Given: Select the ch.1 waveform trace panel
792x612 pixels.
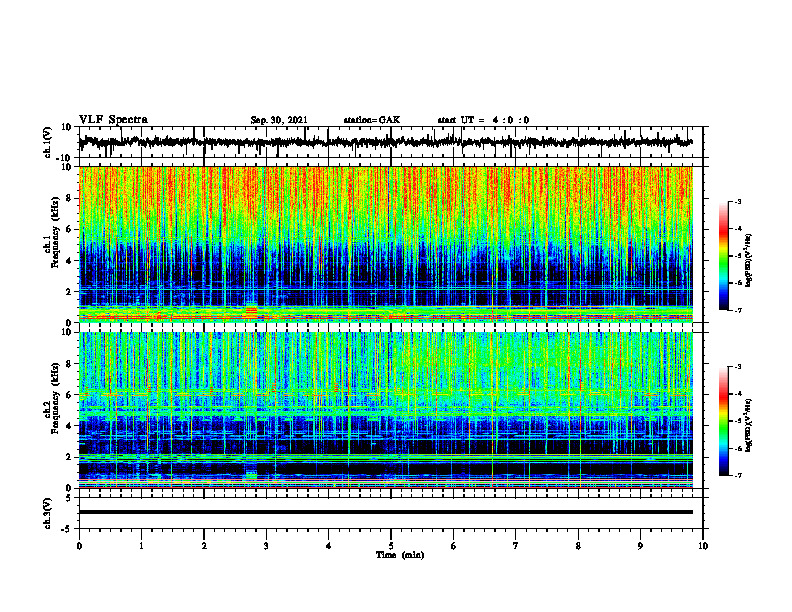Looking at the screenshot, I should pos(391,142).
